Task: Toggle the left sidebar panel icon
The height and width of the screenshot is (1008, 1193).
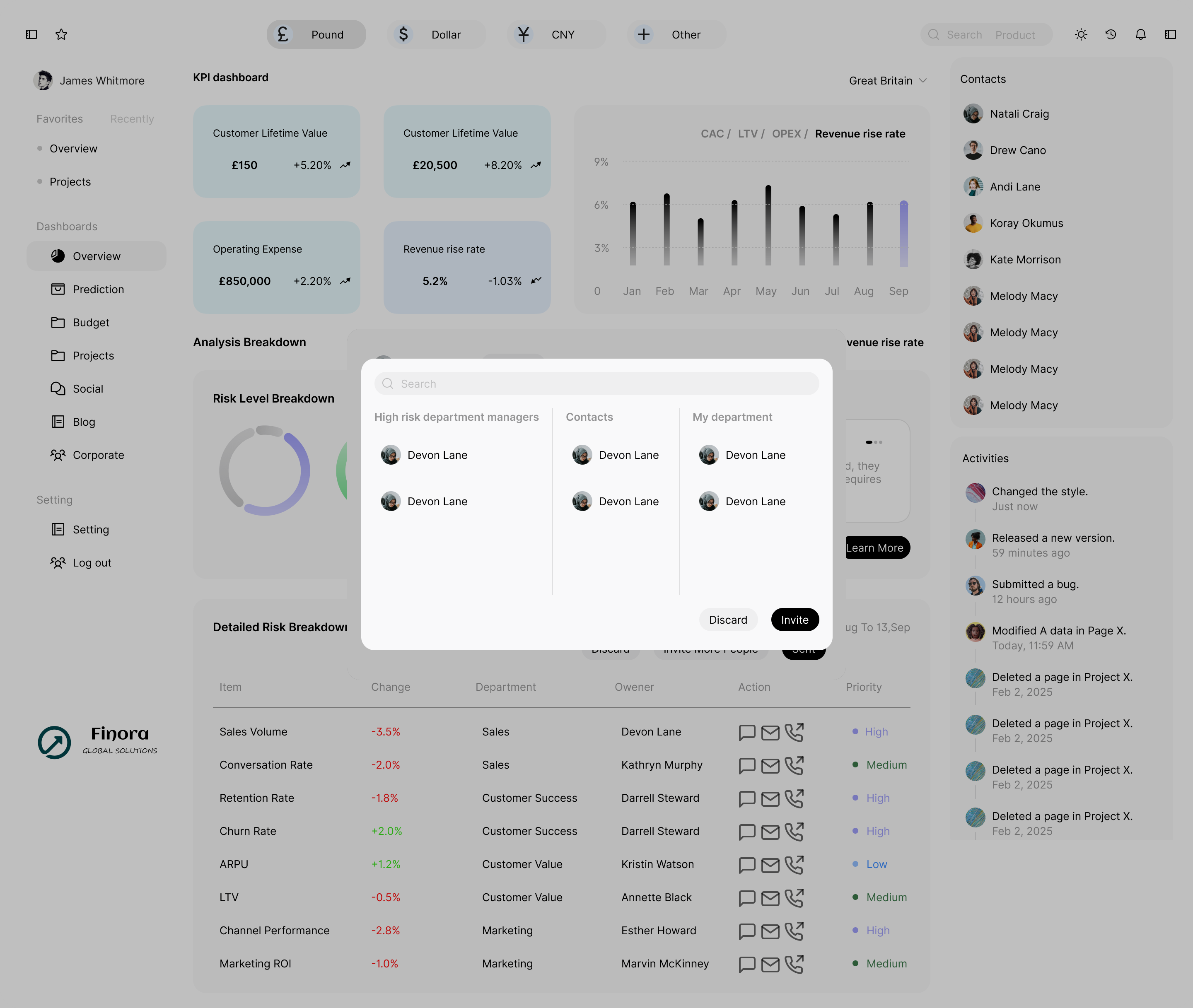Action: coord(31,35)
